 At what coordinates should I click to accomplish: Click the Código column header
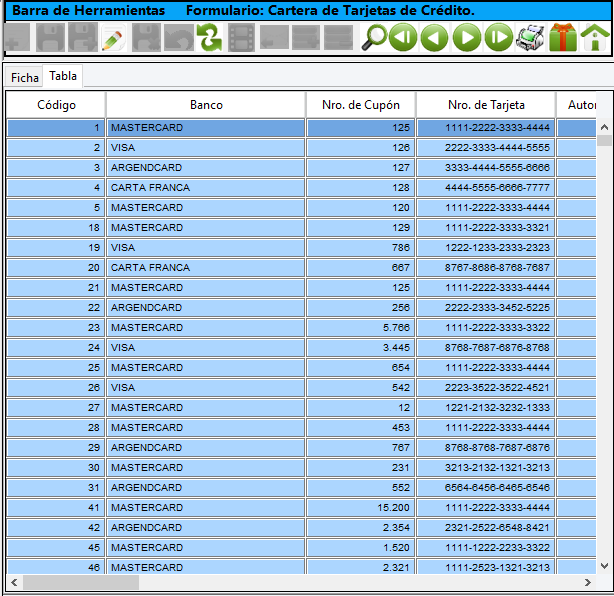coord(56,105)
